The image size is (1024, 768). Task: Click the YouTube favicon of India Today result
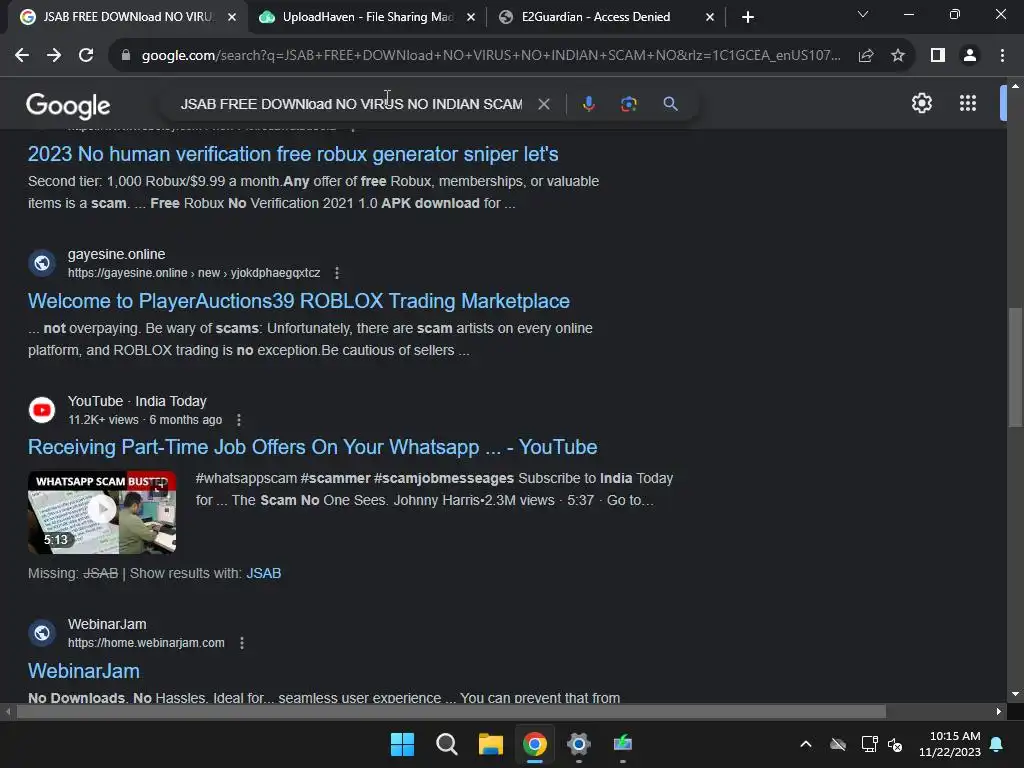click(x=42, y=410)
